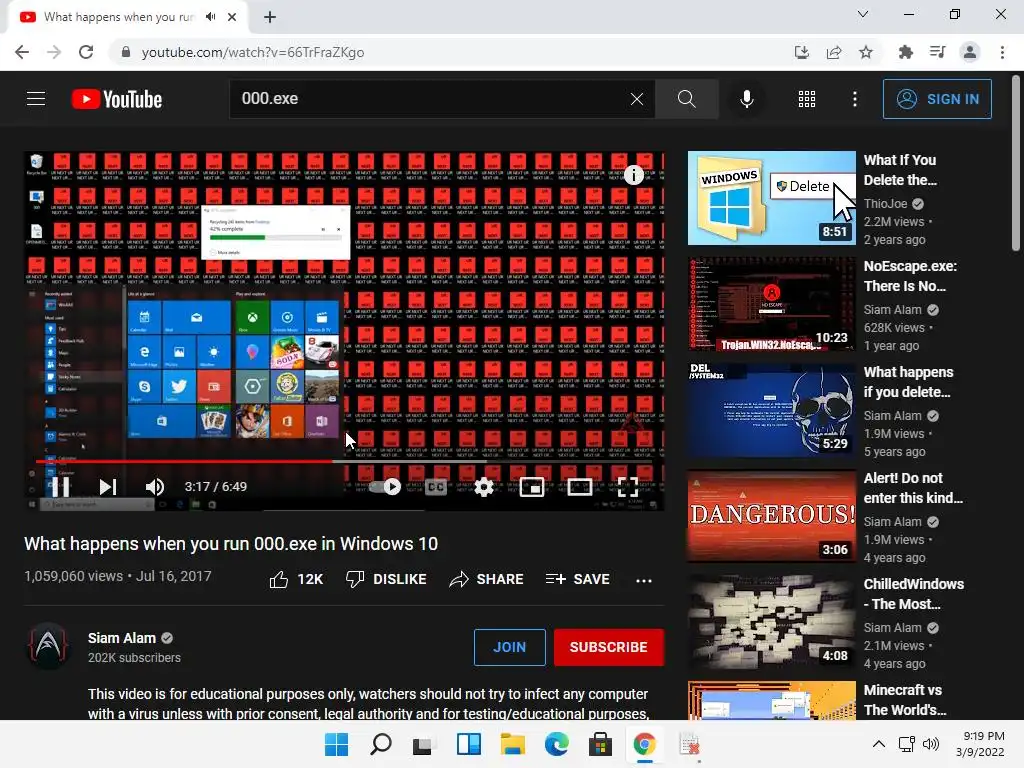This screenshot has width=1024, height=768.
Task: Mute the tab via speaker icon
Action: [210, 16]
